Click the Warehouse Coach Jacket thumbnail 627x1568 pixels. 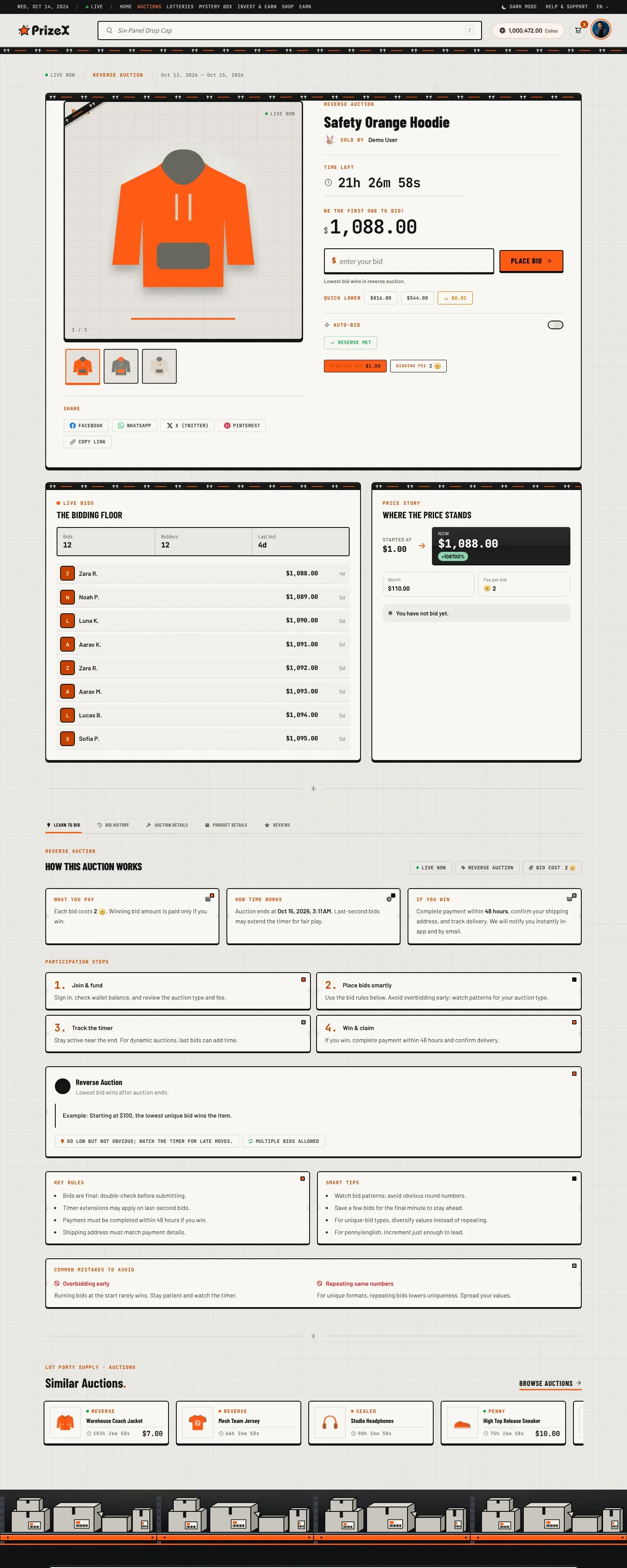65,1423
